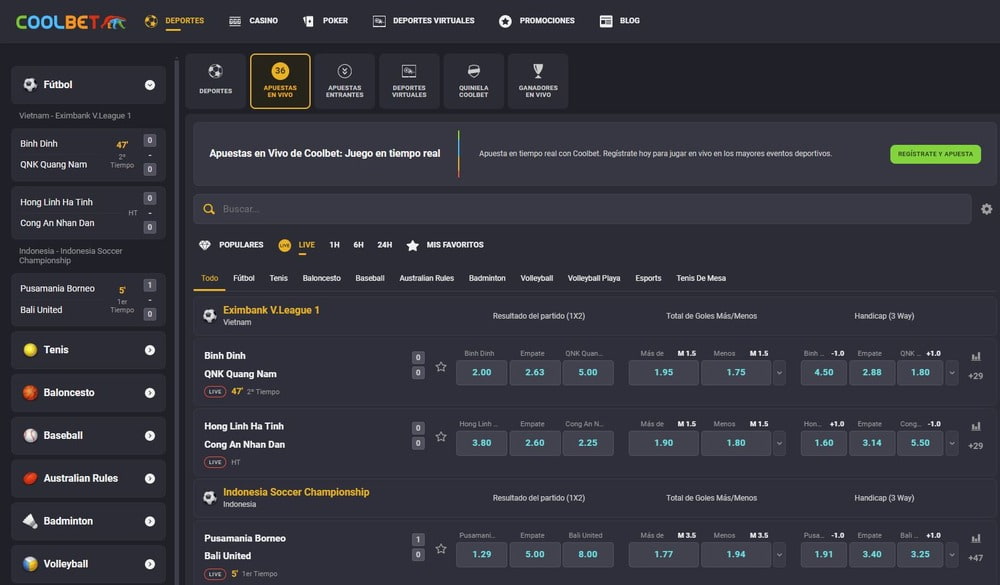Screen dimensions: 1000x585
Task: Switch to the Tenis De Mesa tab
Action: 701,278
